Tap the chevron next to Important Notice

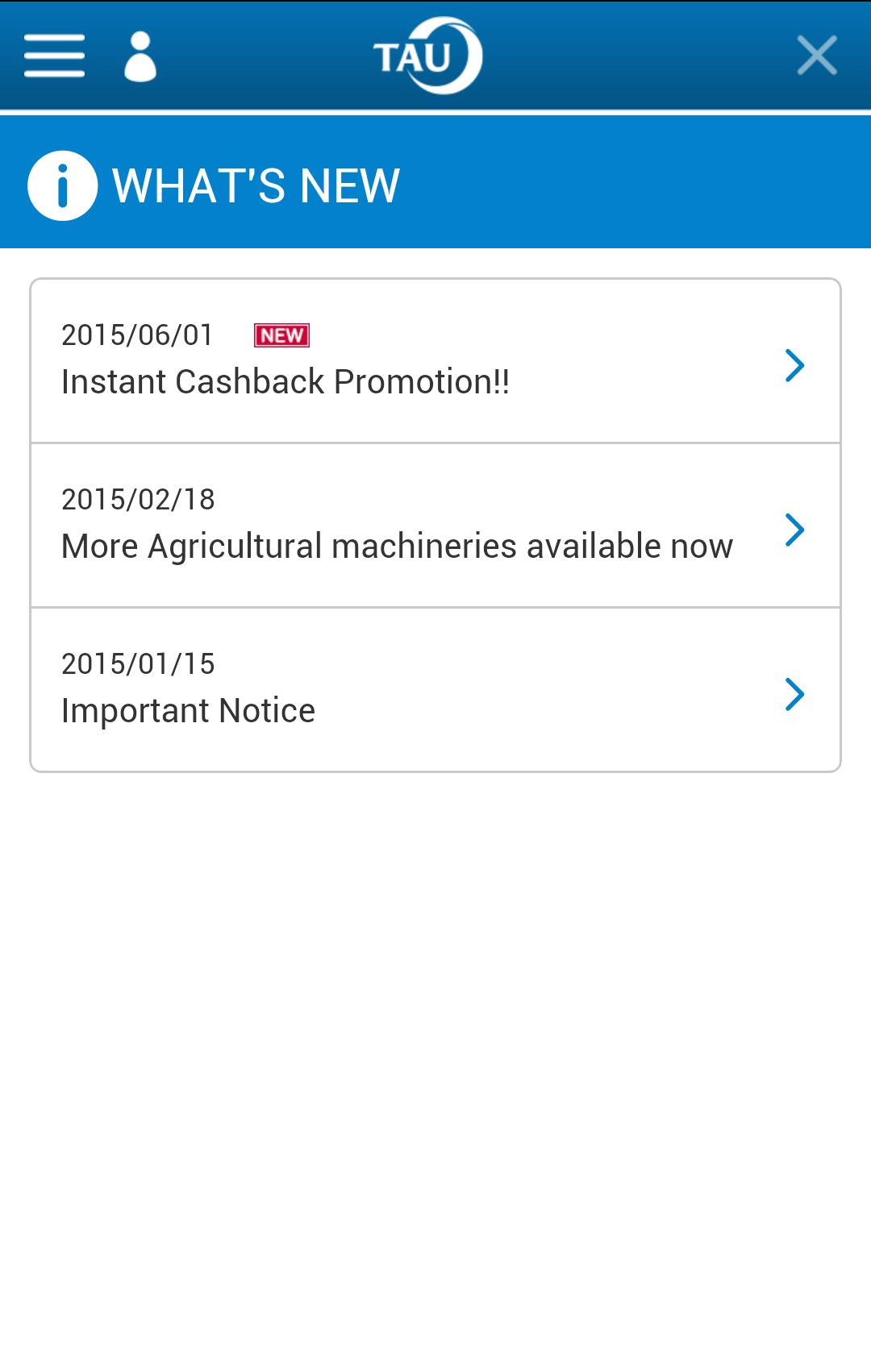[x=794, y=694]
